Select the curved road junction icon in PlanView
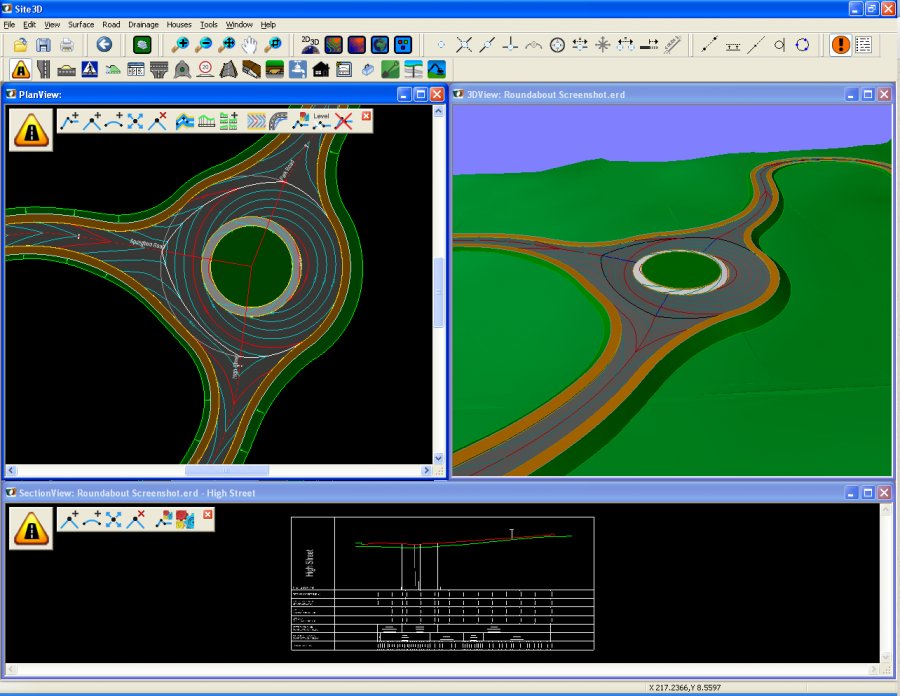Viewport: 900px width, 696px height. (278, 121)
